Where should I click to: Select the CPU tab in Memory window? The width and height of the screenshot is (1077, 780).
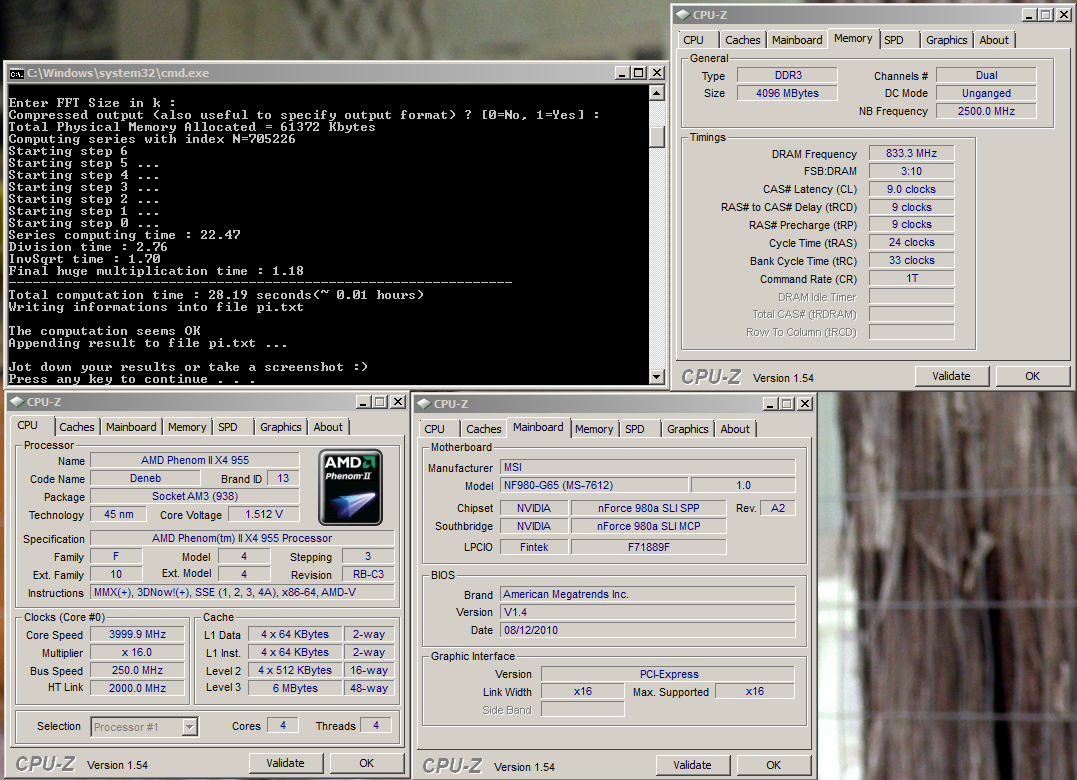[x=694, y=41]
